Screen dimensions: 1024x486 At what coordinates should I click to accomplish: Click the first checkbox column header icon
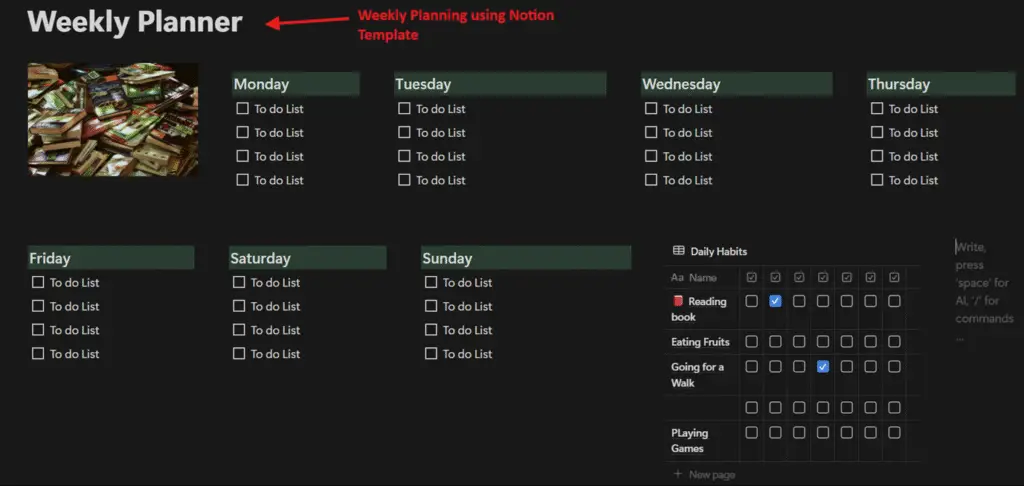coord(751,277)
